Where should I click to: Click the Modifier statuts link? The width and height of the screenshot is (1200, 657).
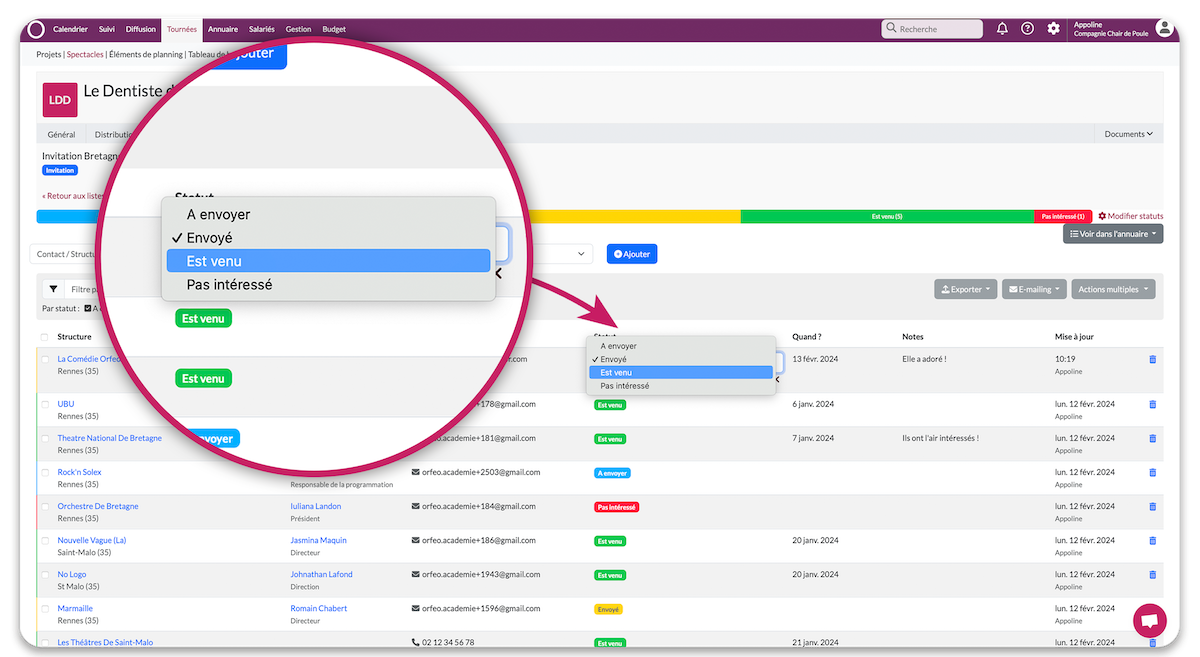(1131, 216)
